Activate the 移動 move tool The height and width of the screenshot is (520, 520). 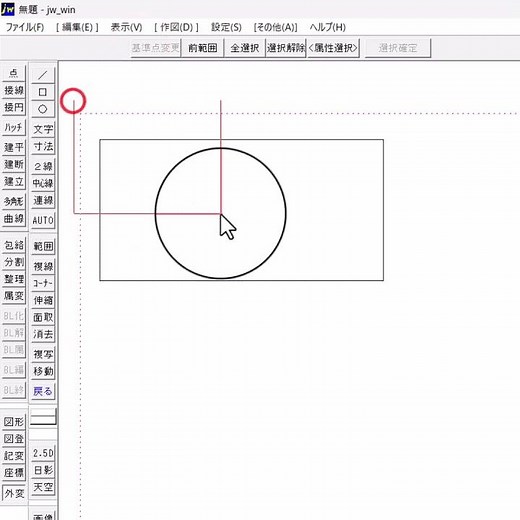43,371
